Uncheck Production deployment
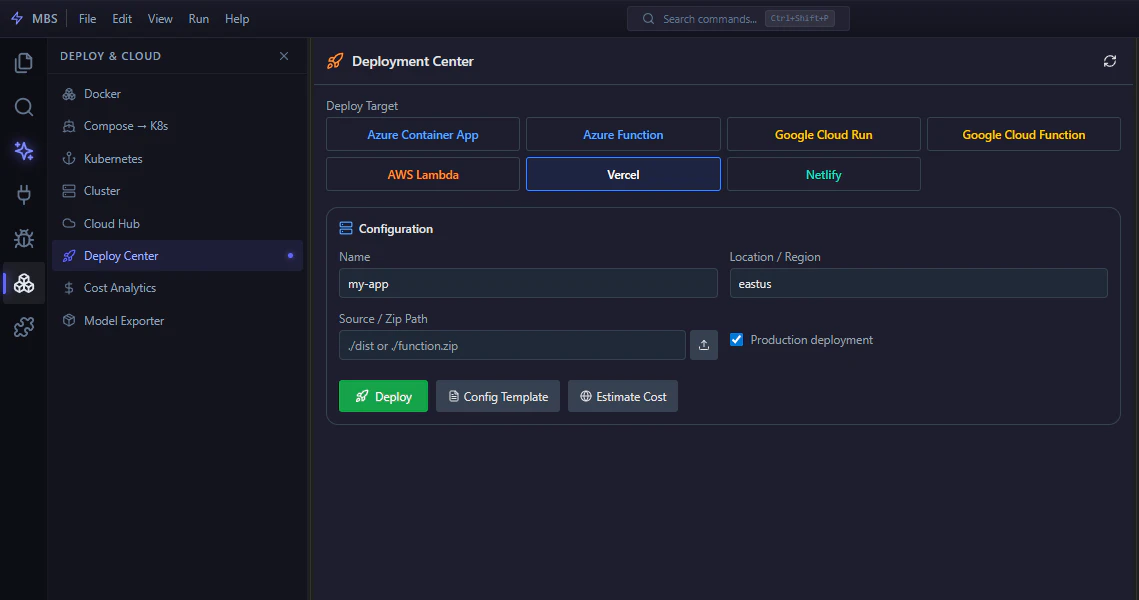Viewport: 1139px width, 600px height. [x=736, y=339]
